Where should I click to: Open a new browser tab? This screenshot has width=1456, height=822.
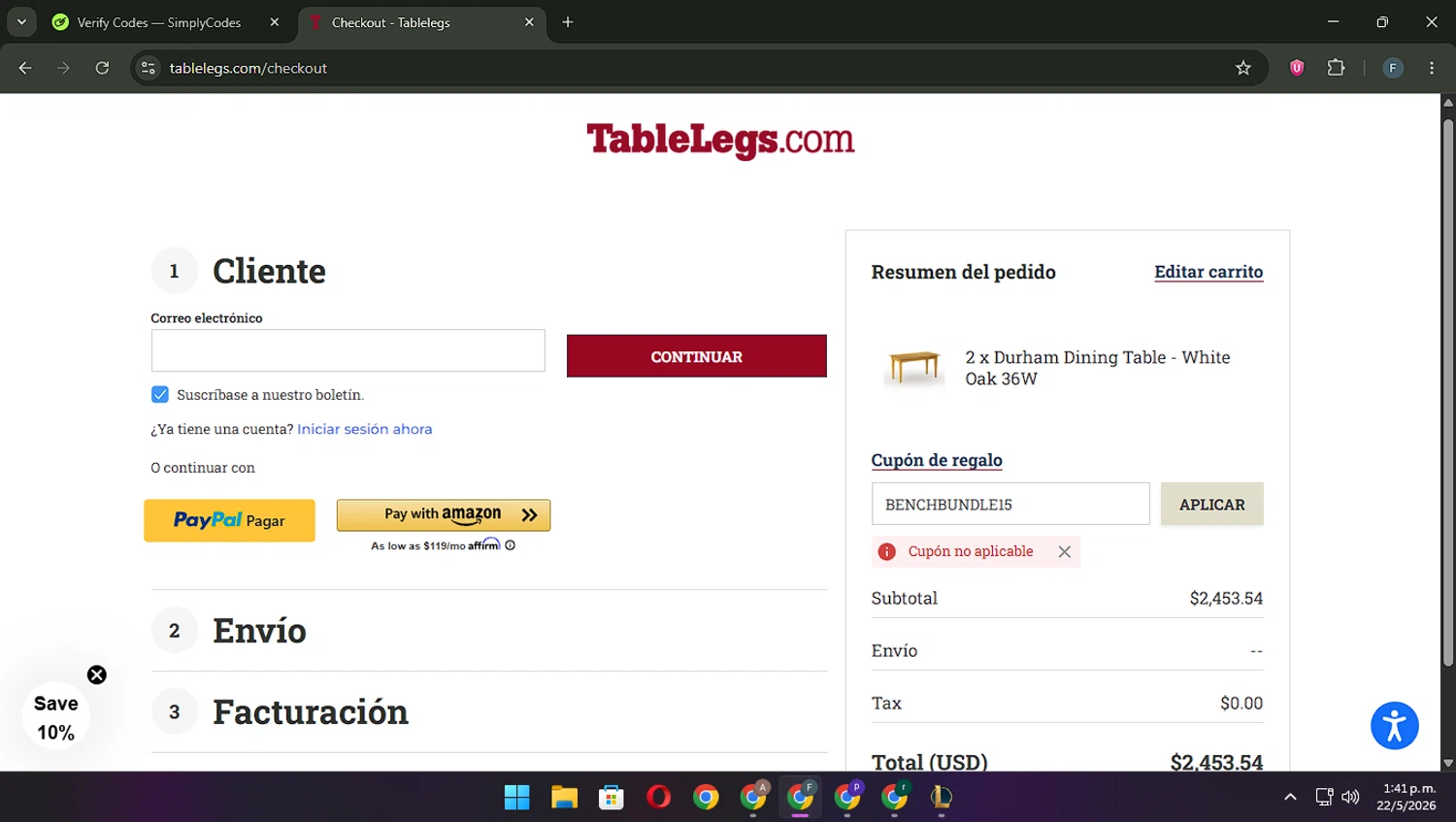[x=568, y=22]
